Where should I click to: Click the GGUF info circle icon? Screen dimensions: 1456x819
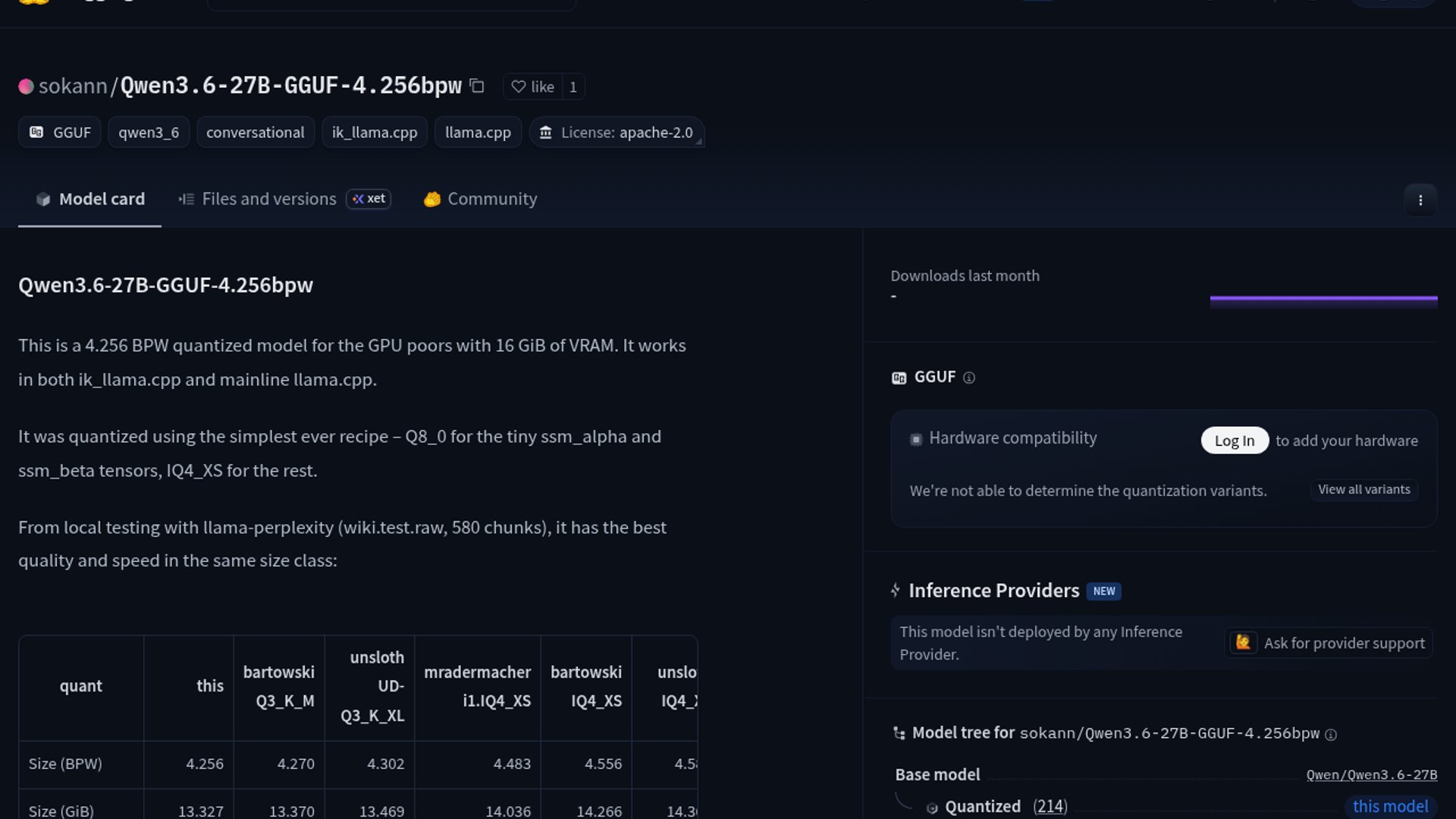[968, 378]
